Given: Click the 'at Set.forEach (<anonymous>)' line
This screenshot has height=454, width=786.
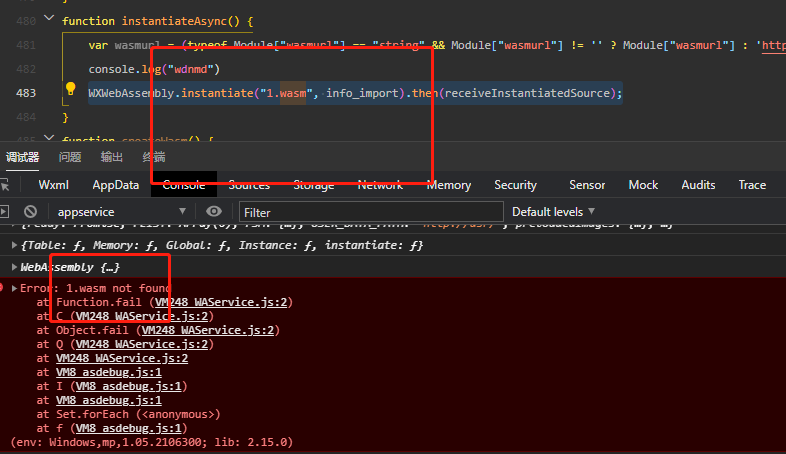Looking at the screenshot, I should tap(128, 414).
